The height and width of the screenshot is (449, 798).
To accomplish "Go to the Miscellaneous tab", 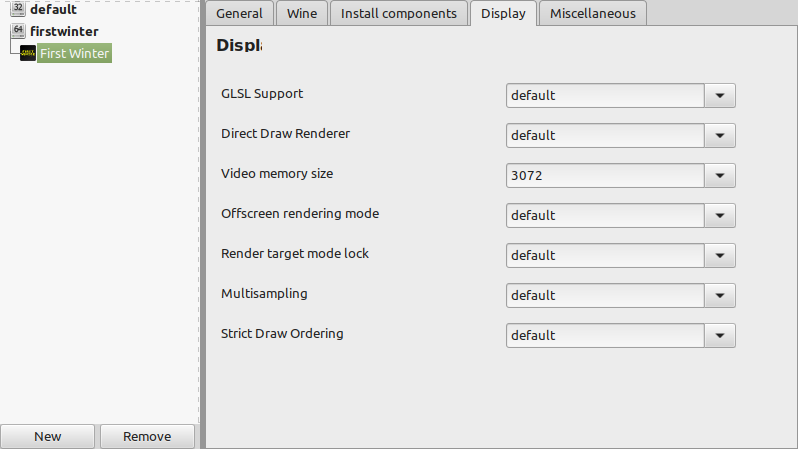I will click(x=592, y=13).
